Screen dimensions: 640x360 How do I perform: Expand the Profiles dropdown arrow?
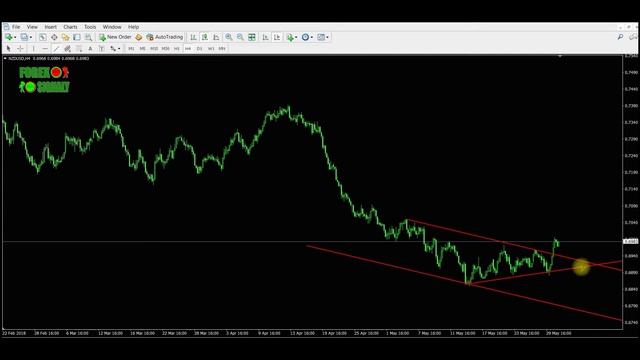(x=31, y=38)
